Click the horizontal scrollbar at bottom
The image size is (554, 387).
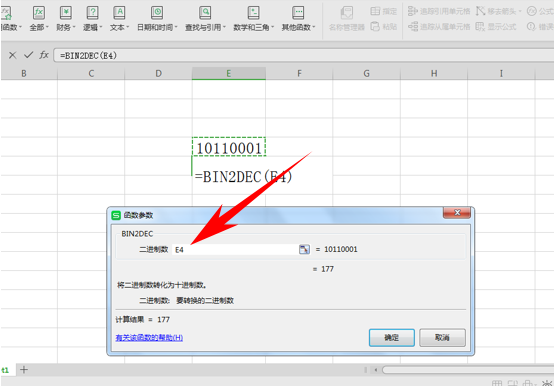pyautogui.click(x=468, y=370)
